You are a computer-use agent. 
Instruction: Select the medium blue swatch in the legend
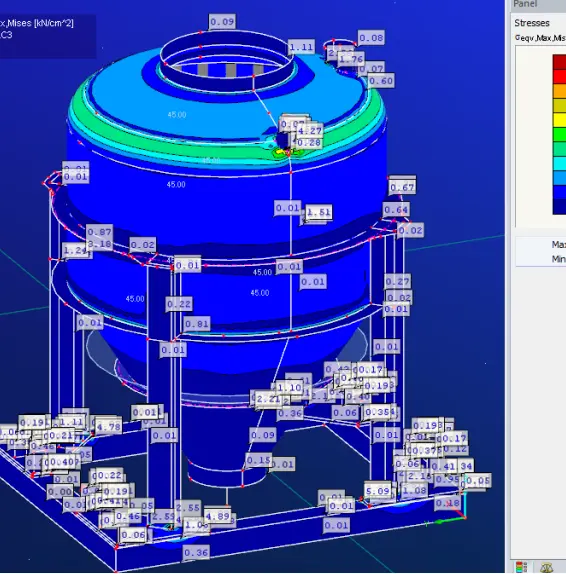click(559, 192)
